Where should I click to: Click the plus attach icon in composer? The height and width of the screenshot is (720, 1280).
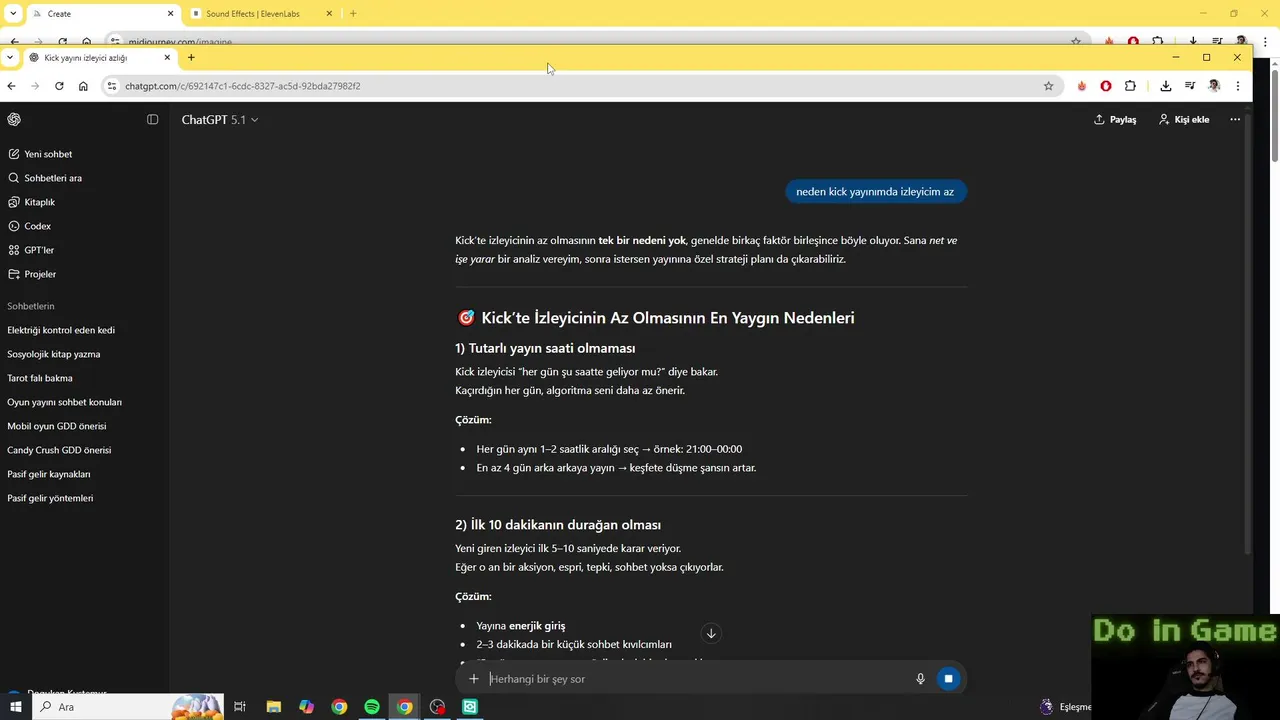coord(474,679)
